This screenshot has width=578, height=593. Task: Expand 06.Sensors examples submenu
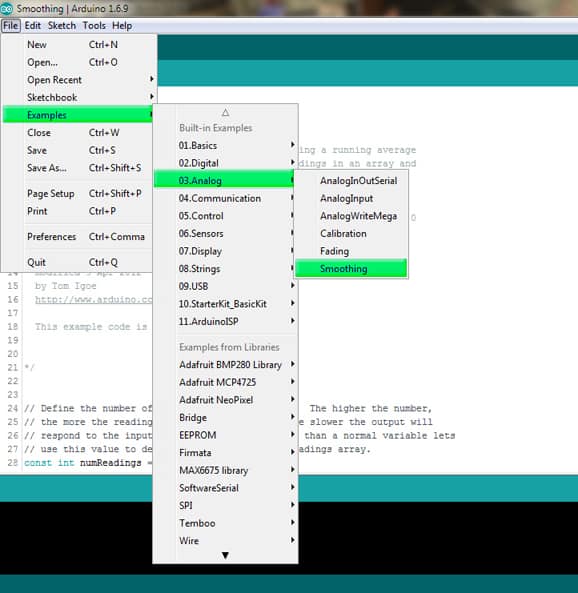tap(225, 234)
